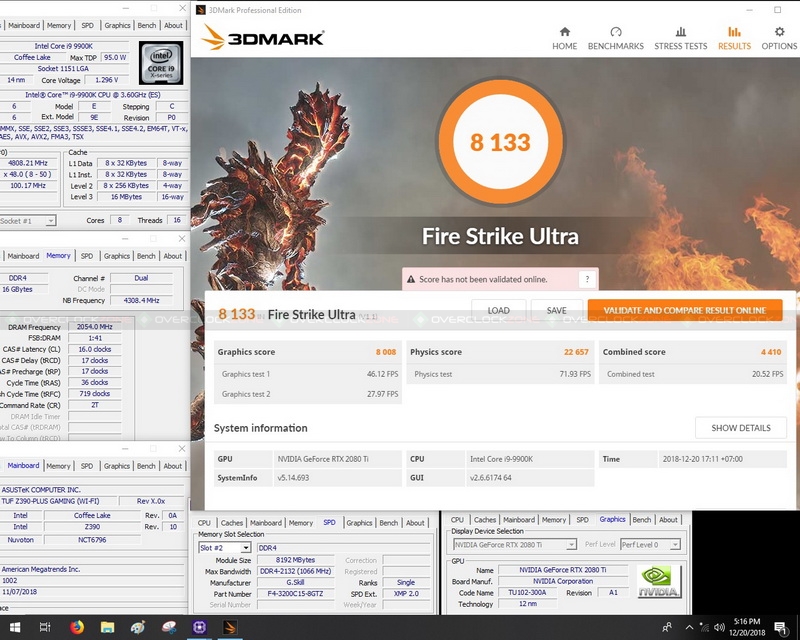
Task: Click the GPU value NVIDIA GeForce RTX 2080 Ti in System information
Action: [323, 459]
